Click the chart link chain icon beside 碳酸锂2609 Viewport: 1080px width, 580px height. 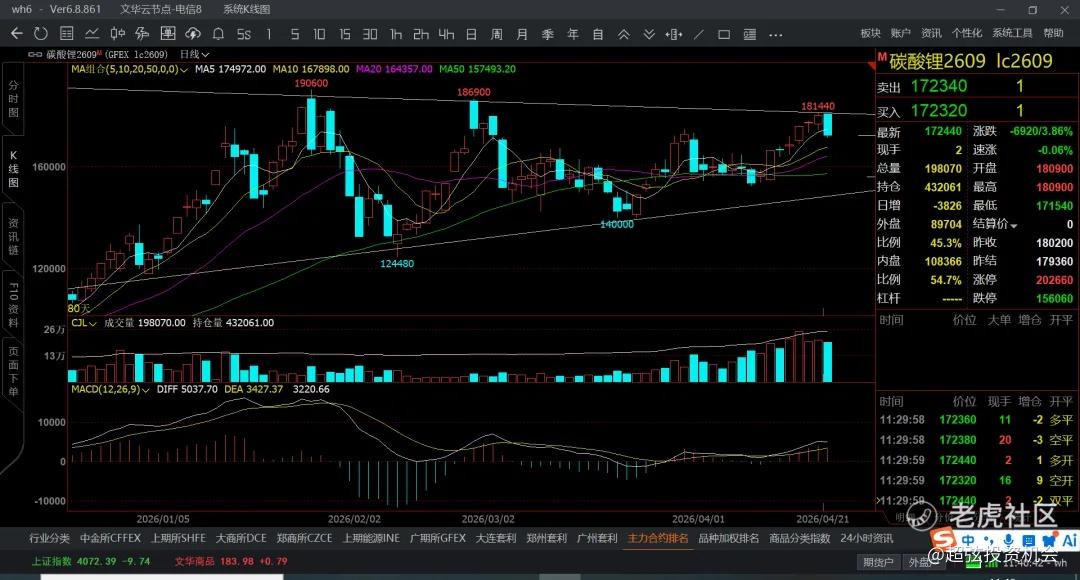coord(34,54)
